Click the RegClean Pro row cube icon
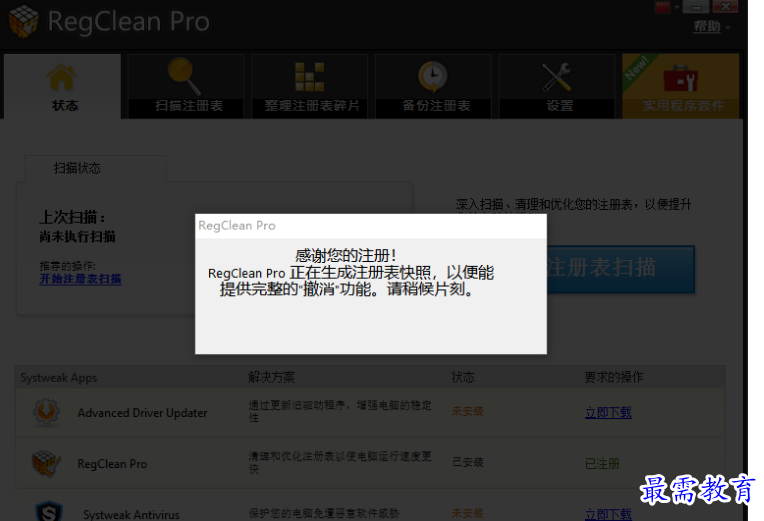This screenshot has width=764, height=521. point(46,463)
